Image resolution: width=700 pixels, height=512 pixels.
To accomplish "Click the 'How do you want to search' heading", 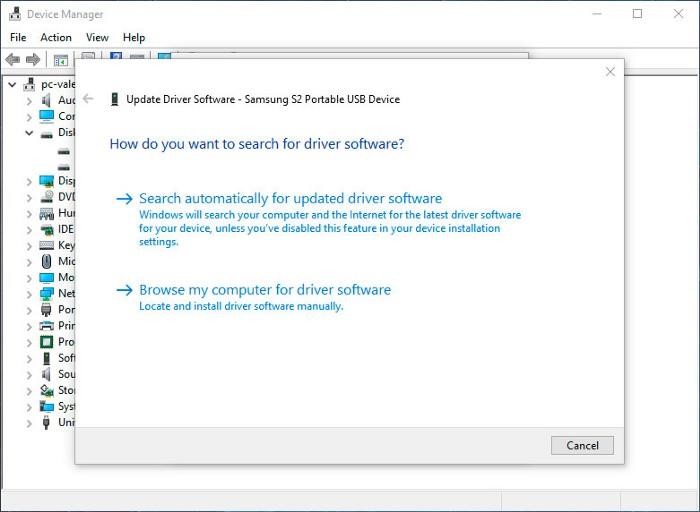I will point(257,144).
